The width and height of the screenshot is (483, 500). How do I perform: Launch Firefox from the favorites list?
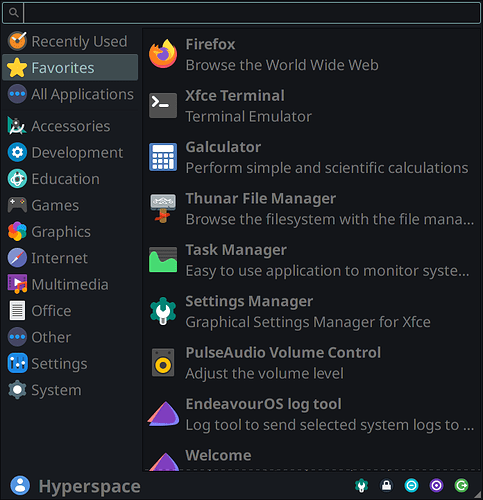point(311,54)
